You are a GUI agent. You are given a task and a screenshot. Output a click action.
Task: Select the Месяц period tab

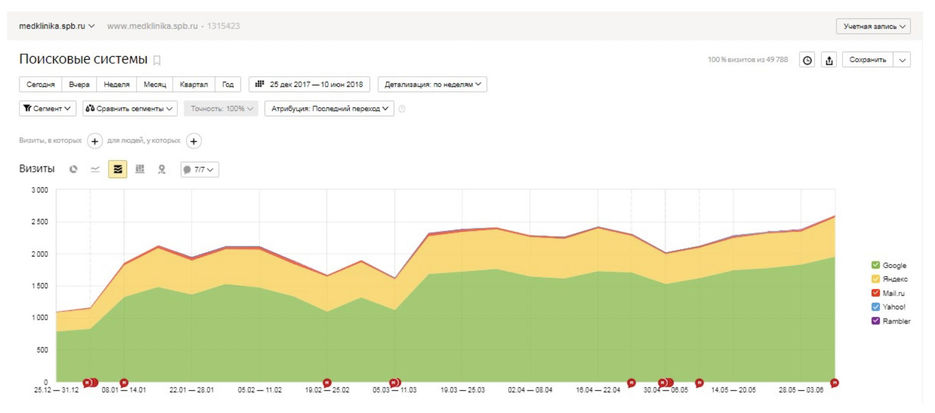155,85
